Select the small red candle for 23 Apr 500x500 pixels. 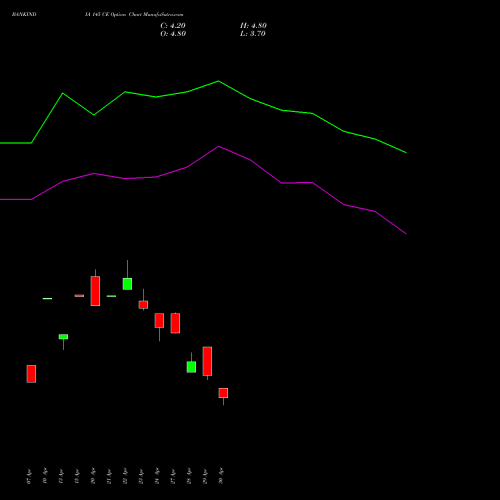click(143, 305)
